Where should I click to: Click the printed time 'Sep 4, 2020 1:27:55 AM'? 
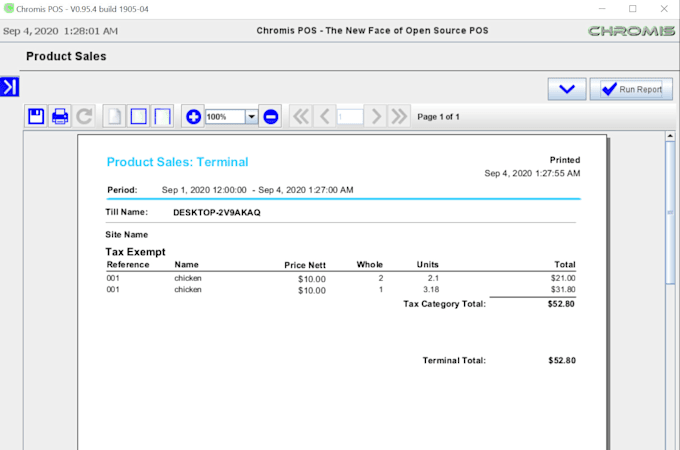pyautogui.click(x=532, y=173)
